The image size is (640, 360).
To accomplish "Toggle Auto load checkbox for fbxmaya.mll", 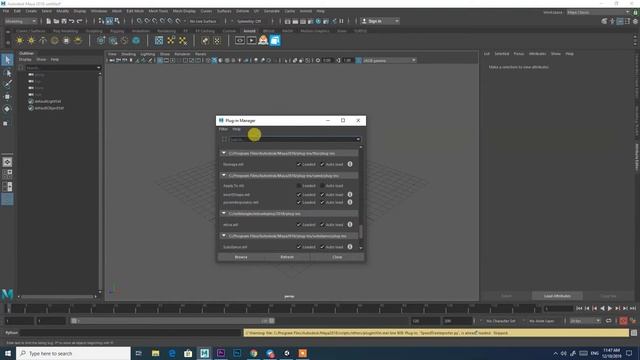I will pos(322,164).
